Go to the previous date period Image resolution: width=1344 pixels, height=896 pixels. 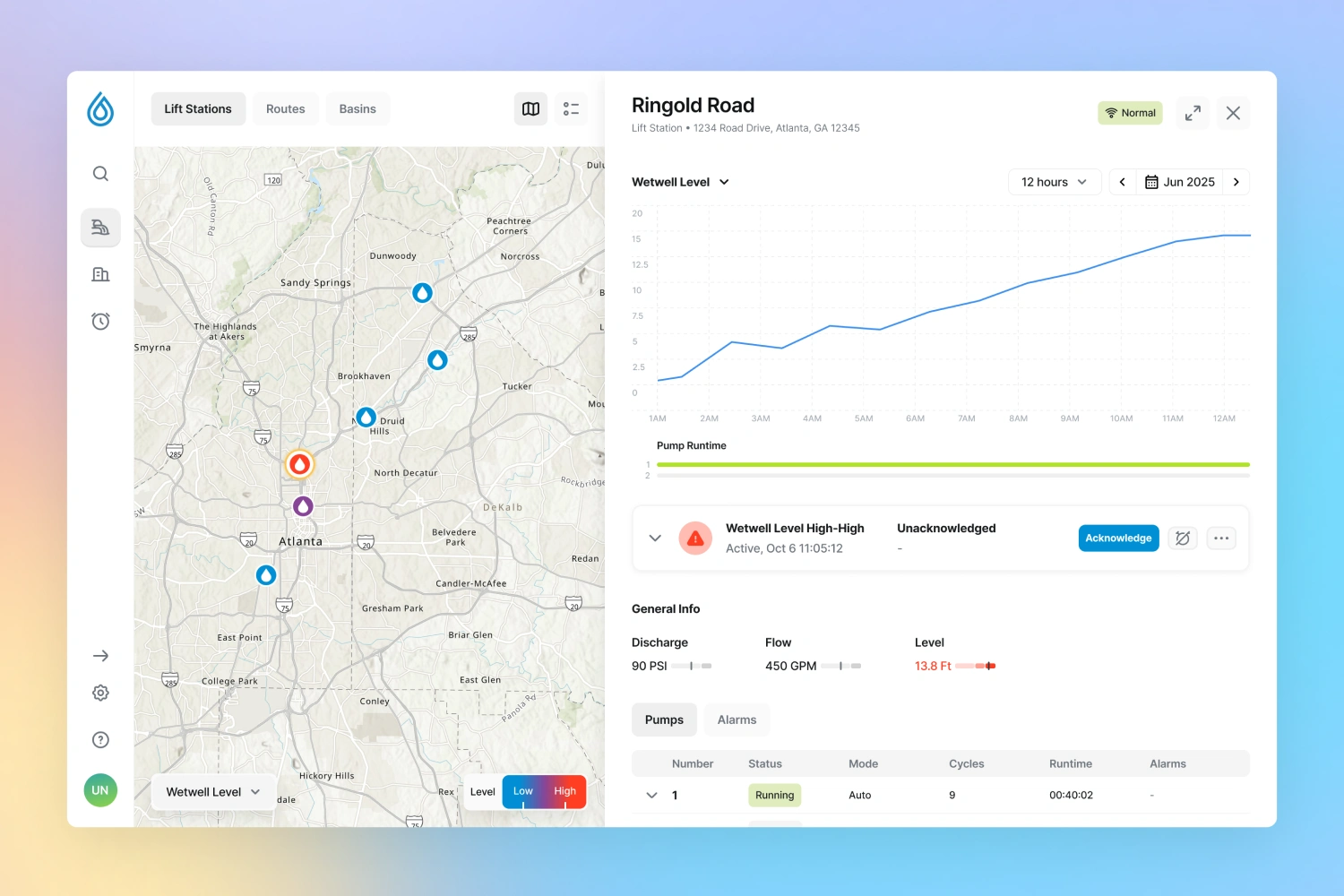[1122, 182]
